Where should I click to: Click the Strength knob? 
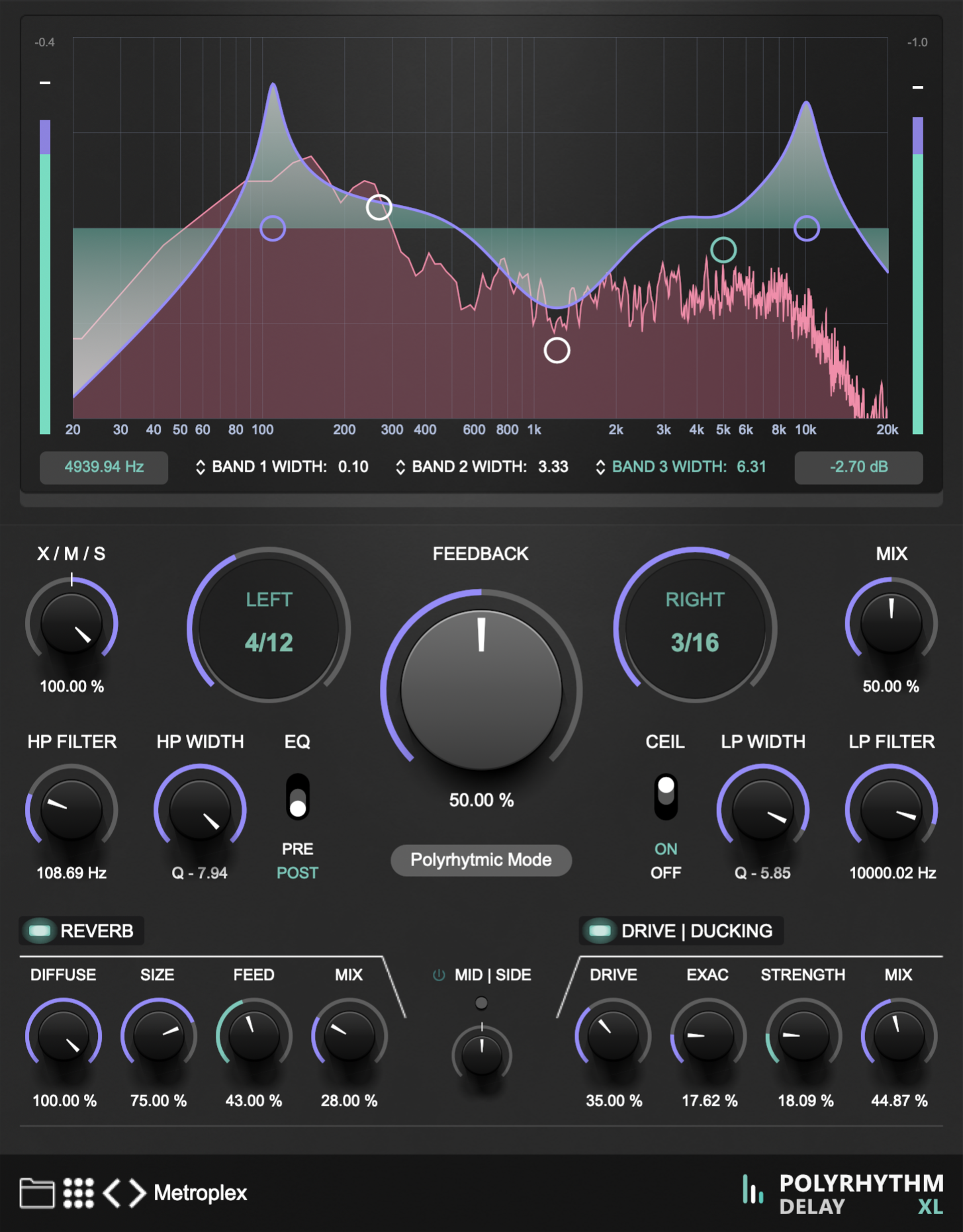point(803,1036)
